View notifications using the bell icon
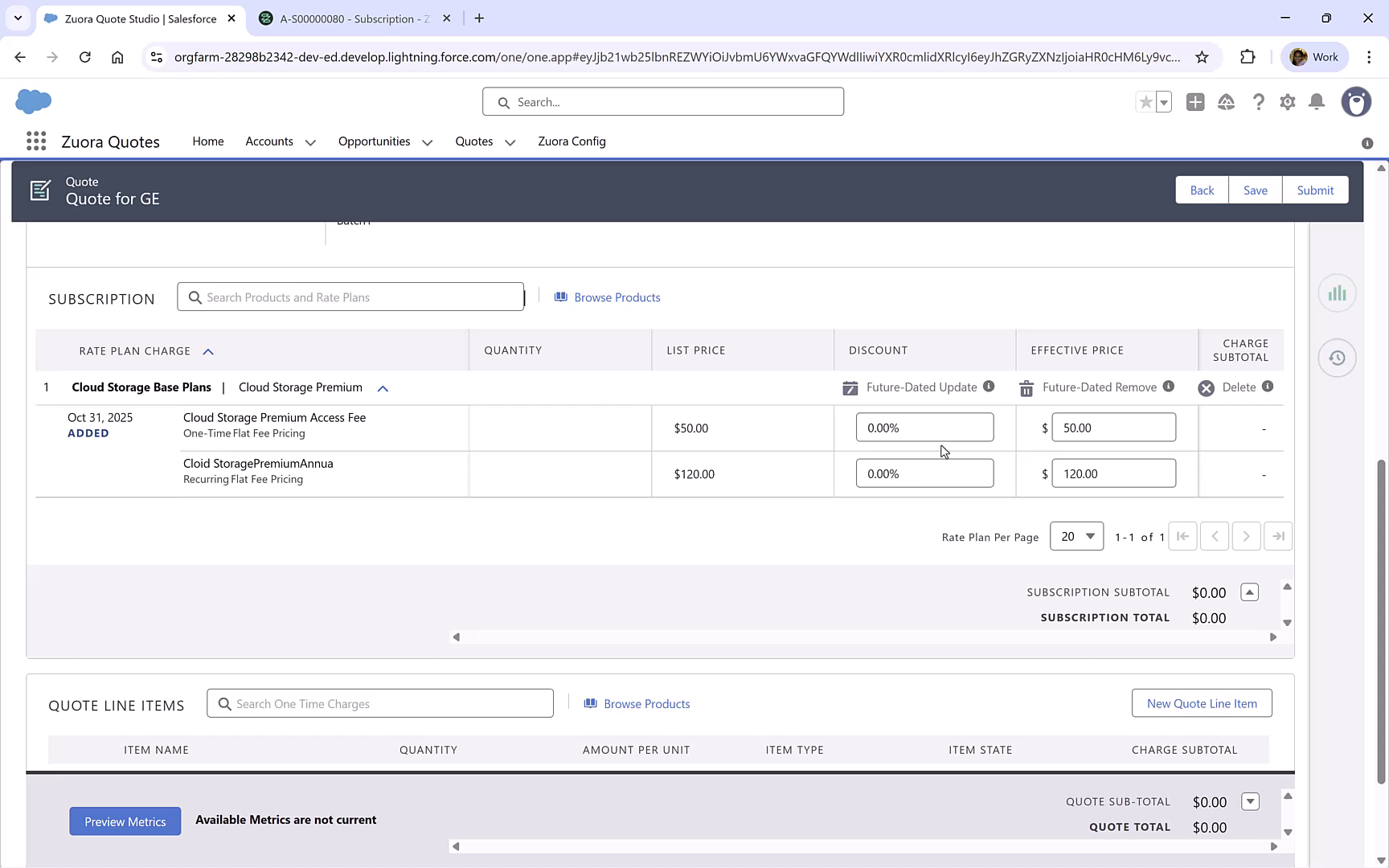Image resolution: width=1389 pixels, height=868 pixels. (x=1316, y=102)
